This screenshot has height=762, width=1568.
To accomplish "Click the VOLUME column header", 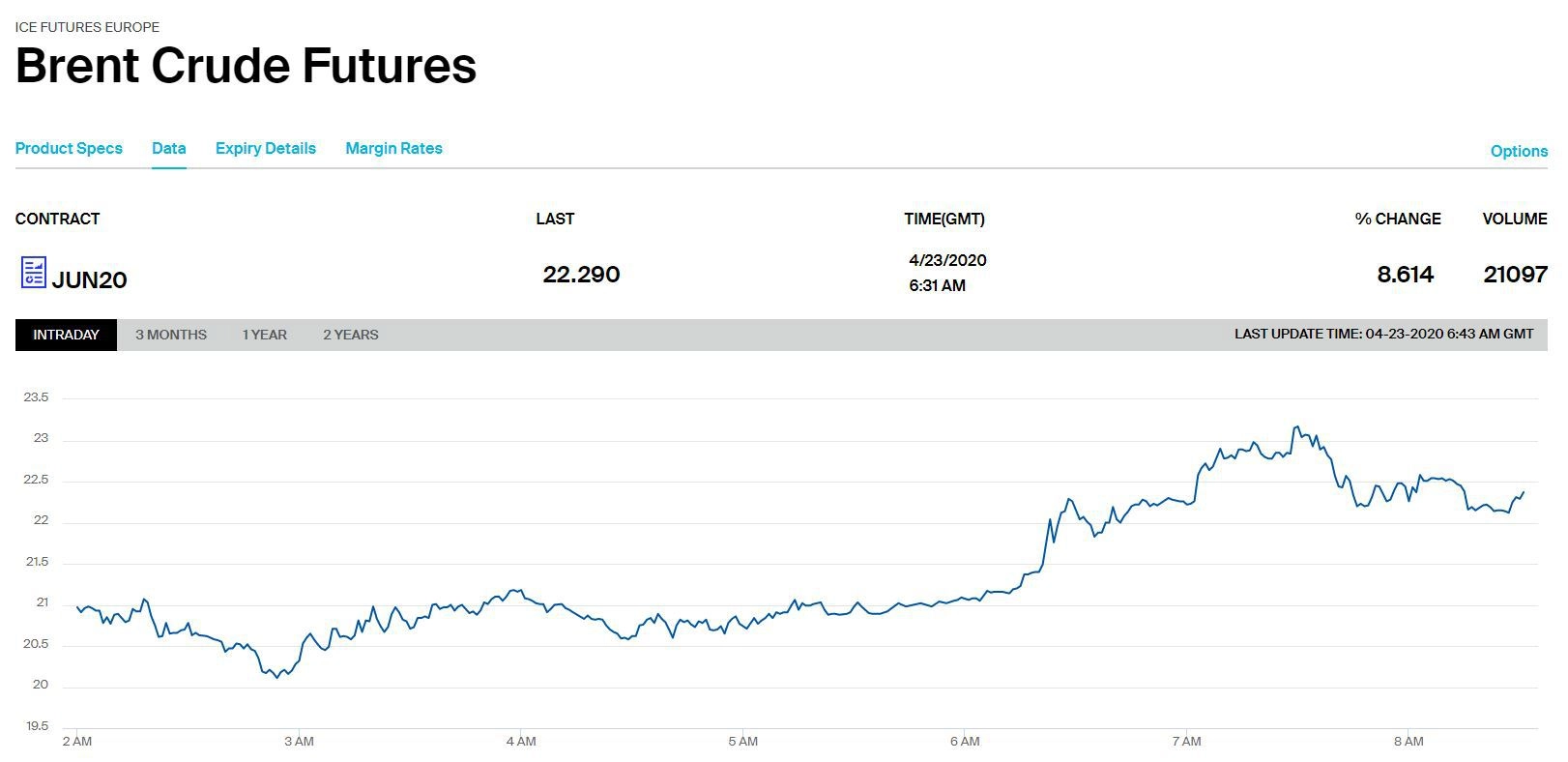I will point(1514,219).
